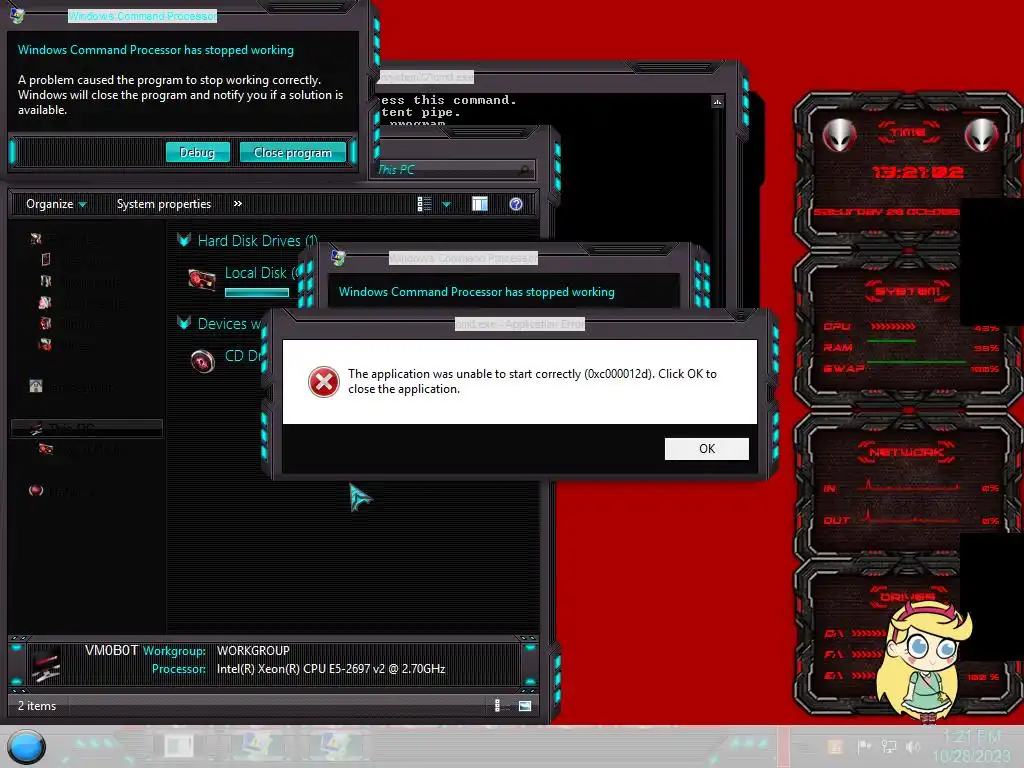Click the TIME widget header
This screenshot has height=768, width=1024.
(908, 132)
